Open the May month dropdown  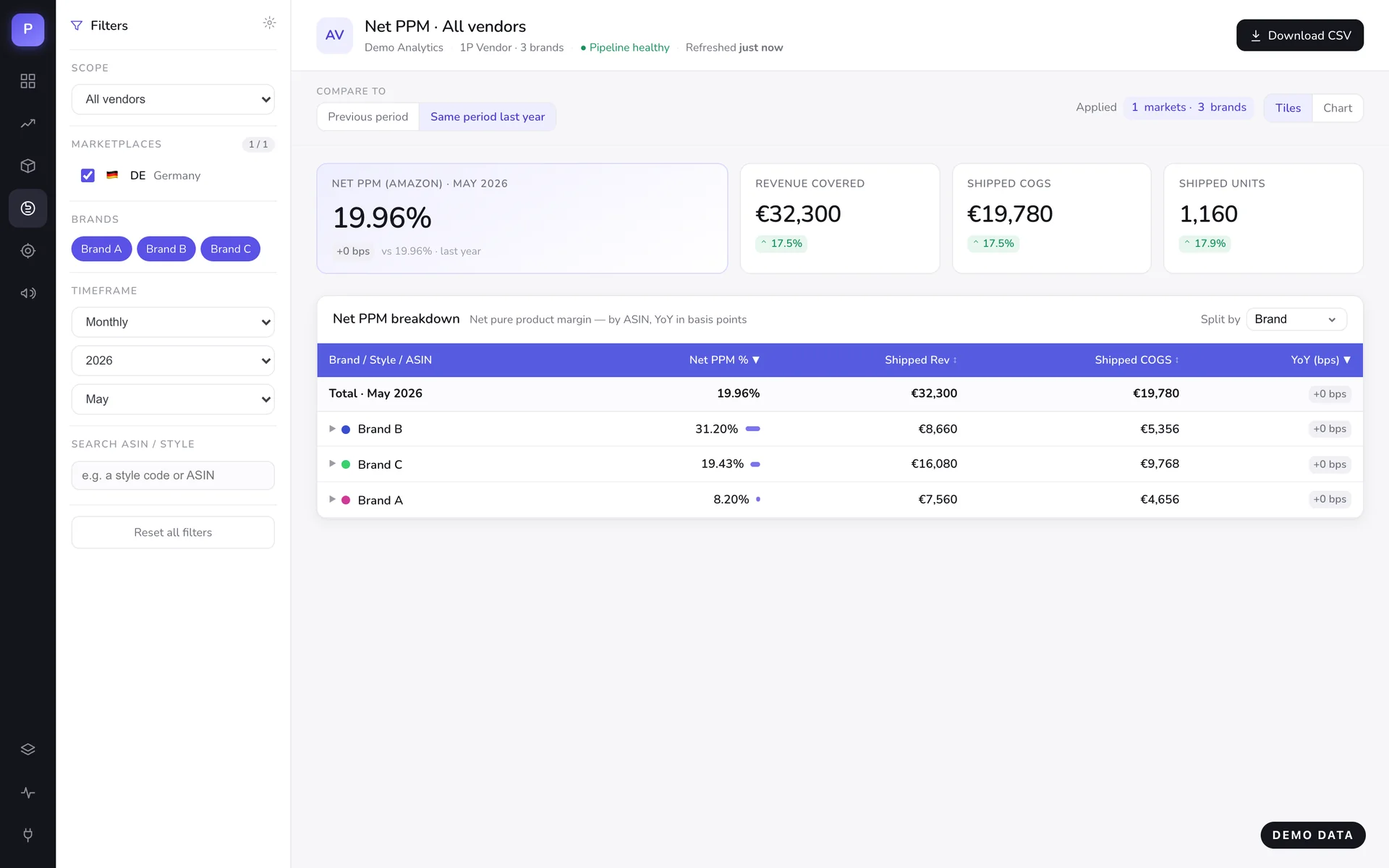(x=173, y=399)
